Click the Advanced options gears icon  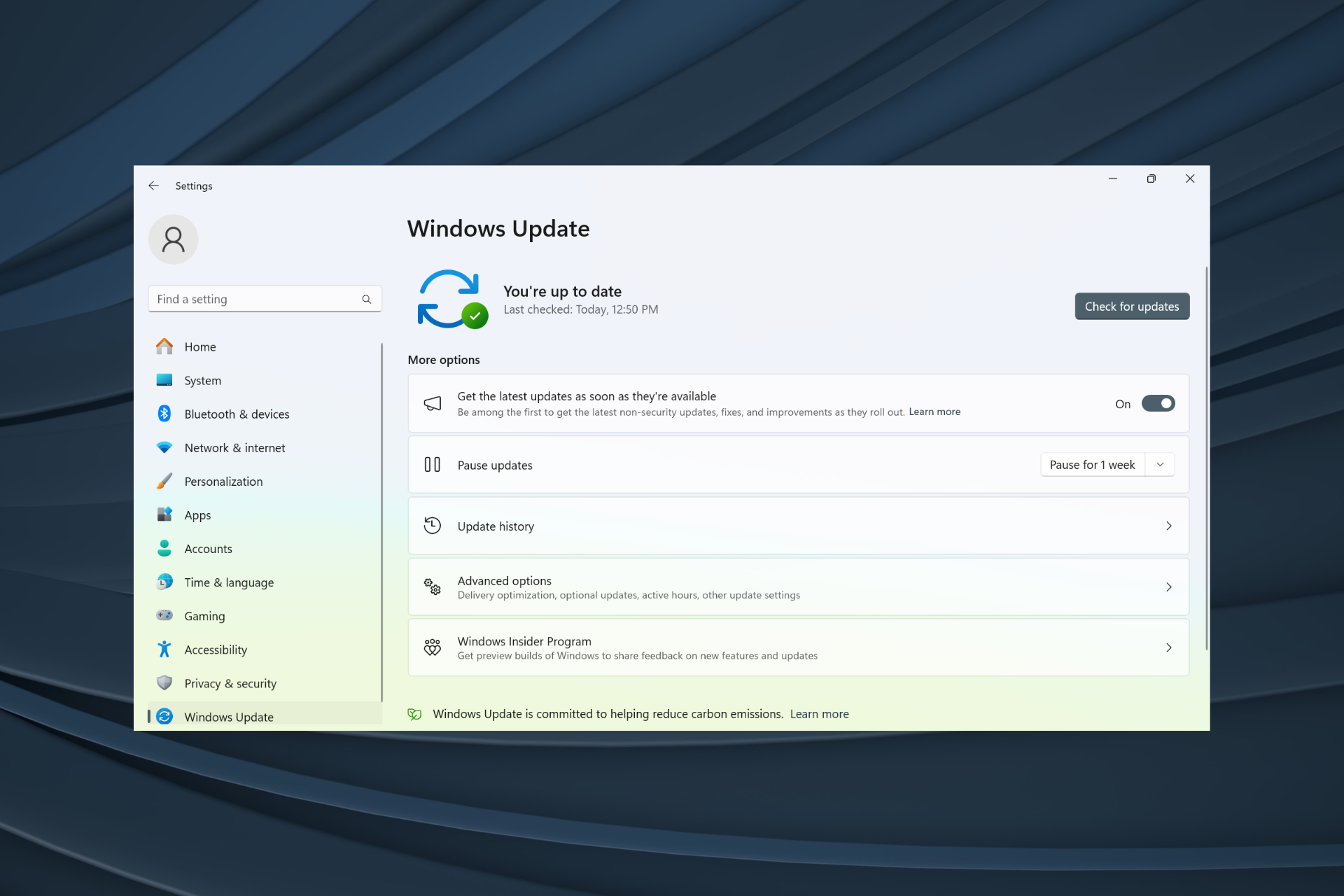pos(433,587)
